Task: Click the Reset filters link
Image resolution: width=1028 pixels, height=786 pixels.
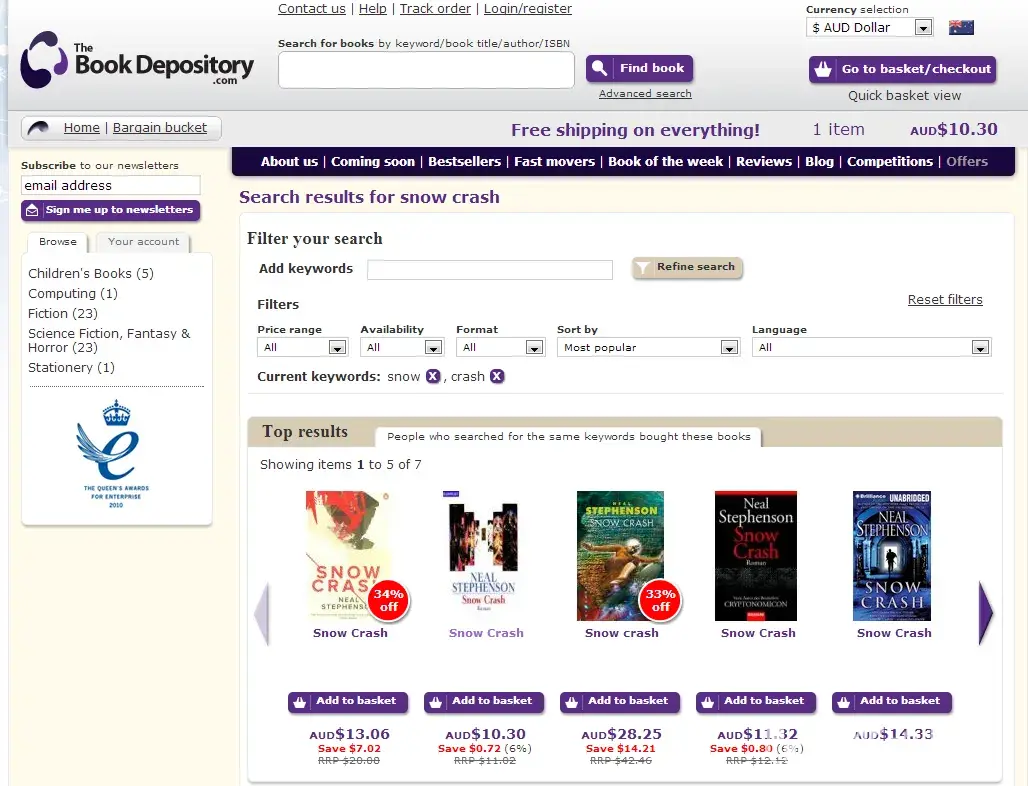Action: pyautogui.click(x=945, y=300)
